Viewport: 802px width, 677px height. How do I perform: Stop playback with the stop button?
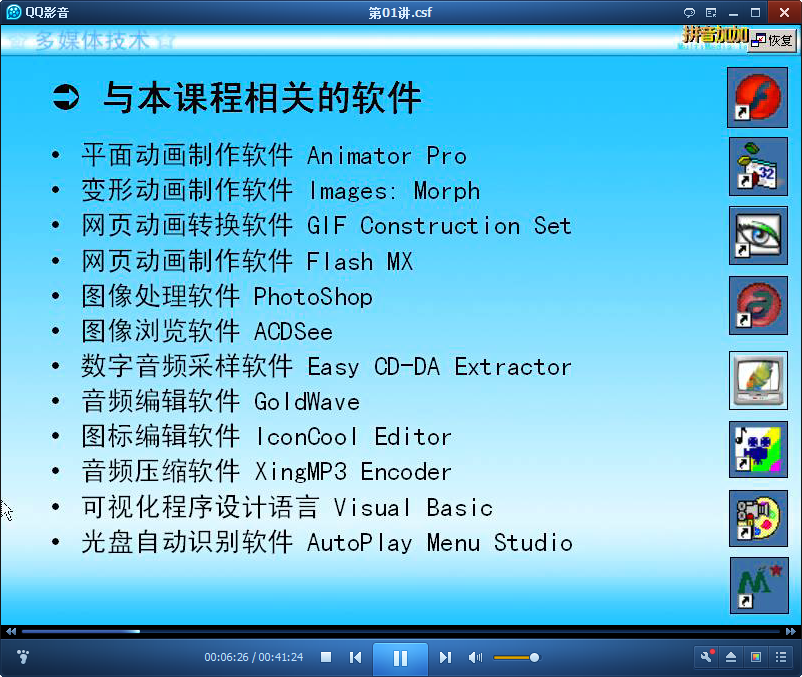point(326,657)
